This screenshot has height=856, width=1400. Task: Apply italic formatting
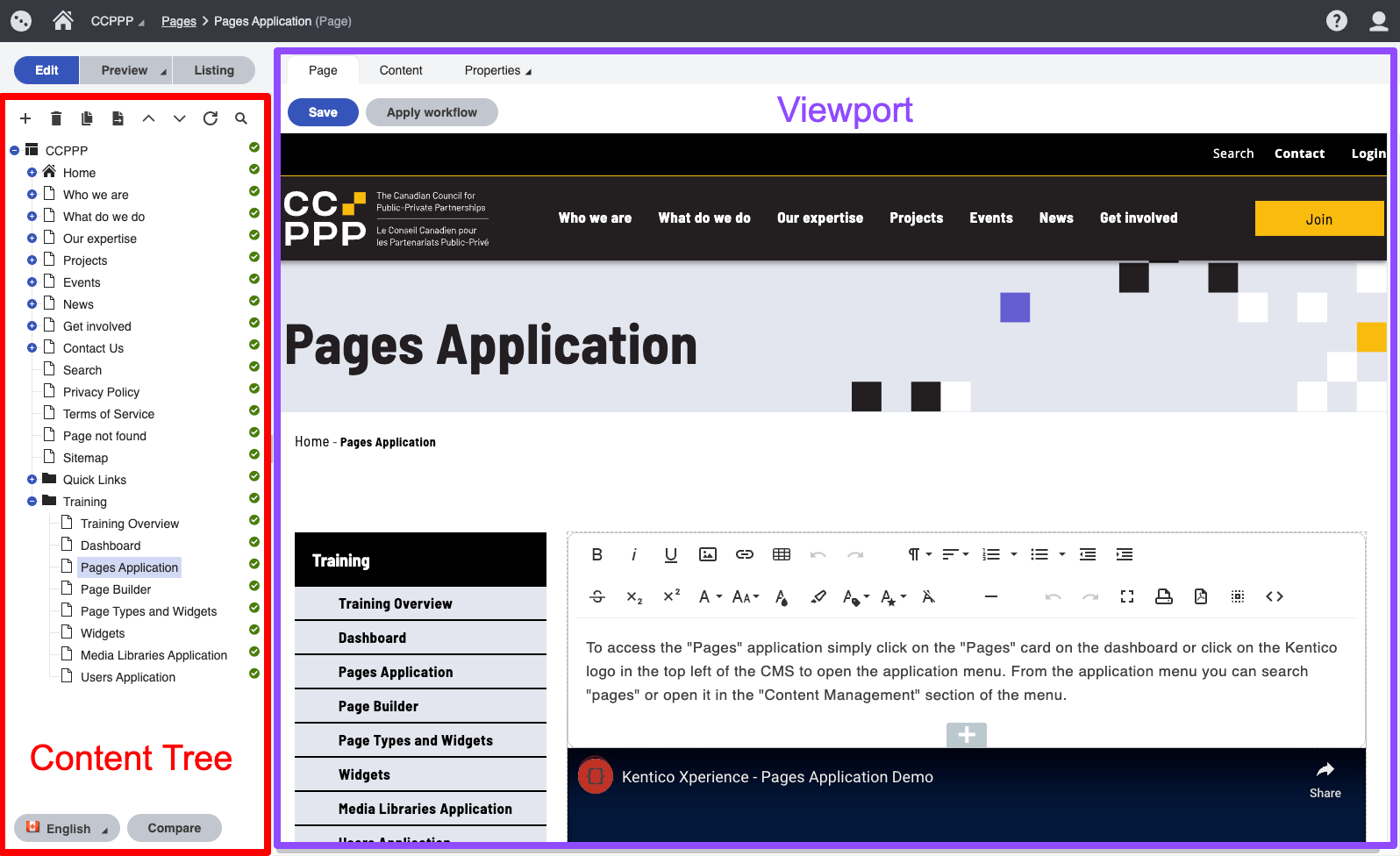(633, 554)
